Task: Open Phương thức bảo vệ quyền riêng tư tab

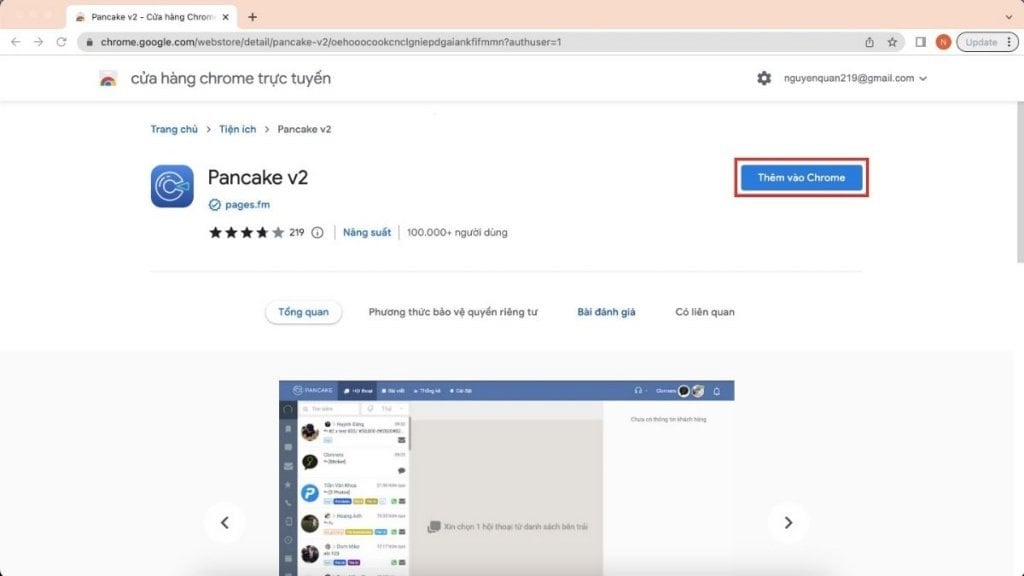Action: coord(453,312)
